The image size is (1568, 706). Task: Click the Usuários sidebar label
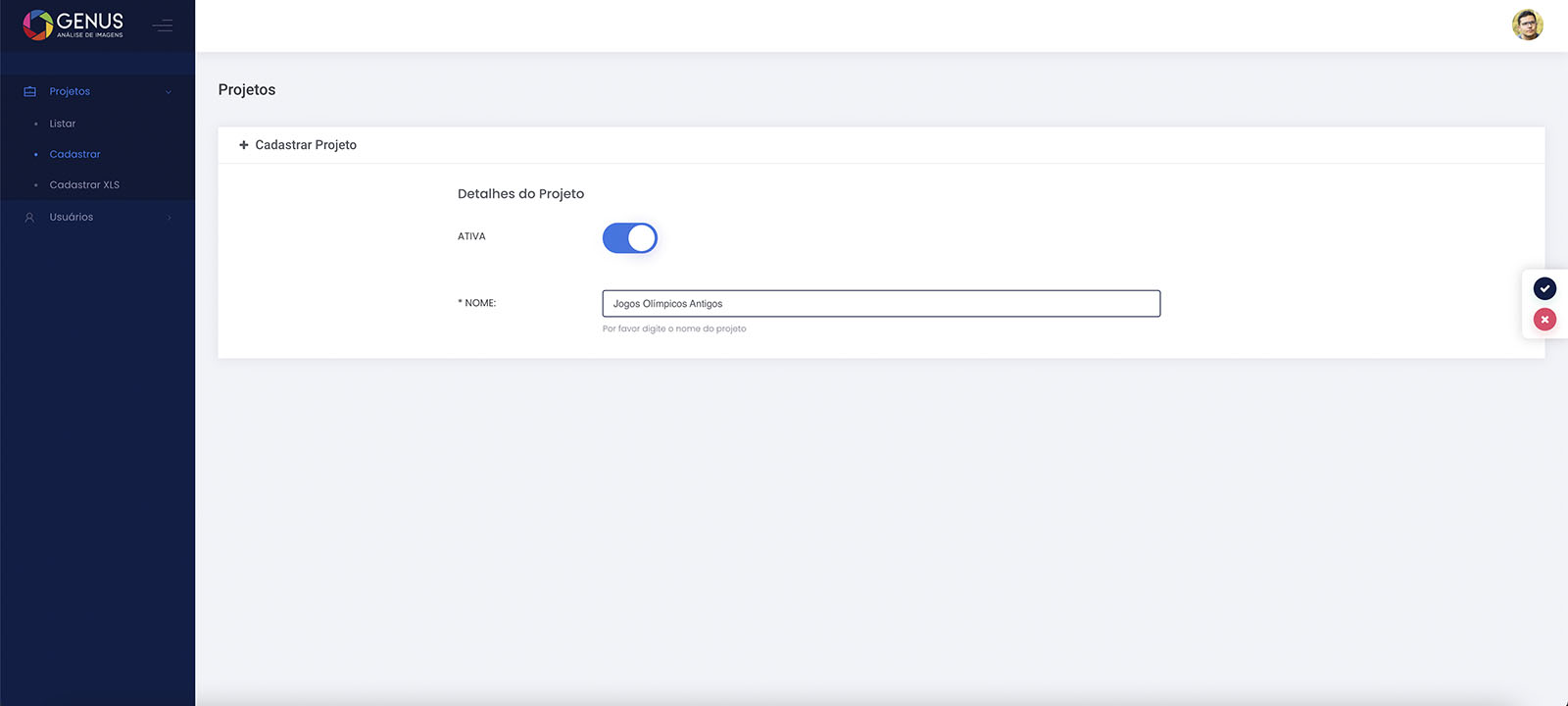coord(72,217)
